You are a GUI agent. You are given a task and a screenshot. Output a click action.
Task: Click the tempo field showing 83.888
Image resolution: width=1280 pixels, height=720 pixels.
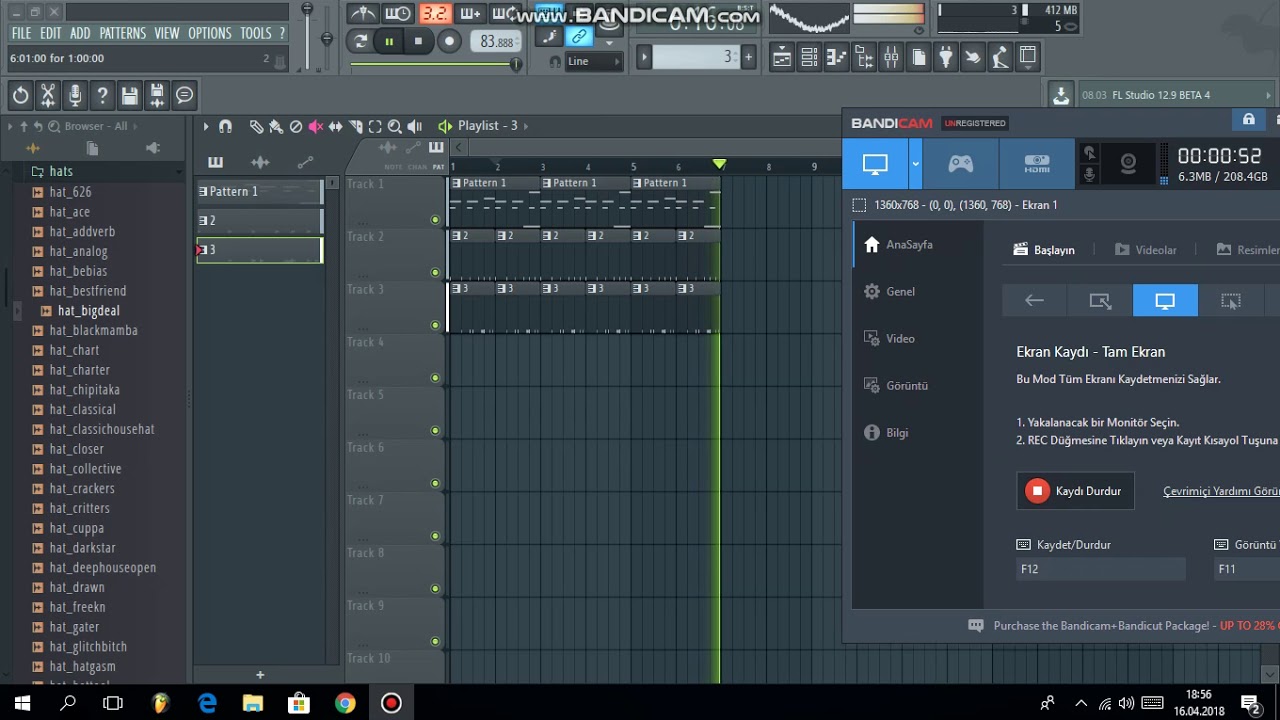pos(496,42)
